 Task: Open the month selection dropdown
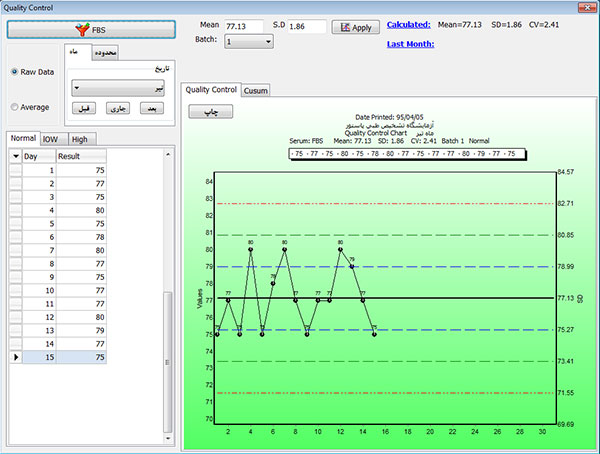pyautogui.click(x=118, y=88)
